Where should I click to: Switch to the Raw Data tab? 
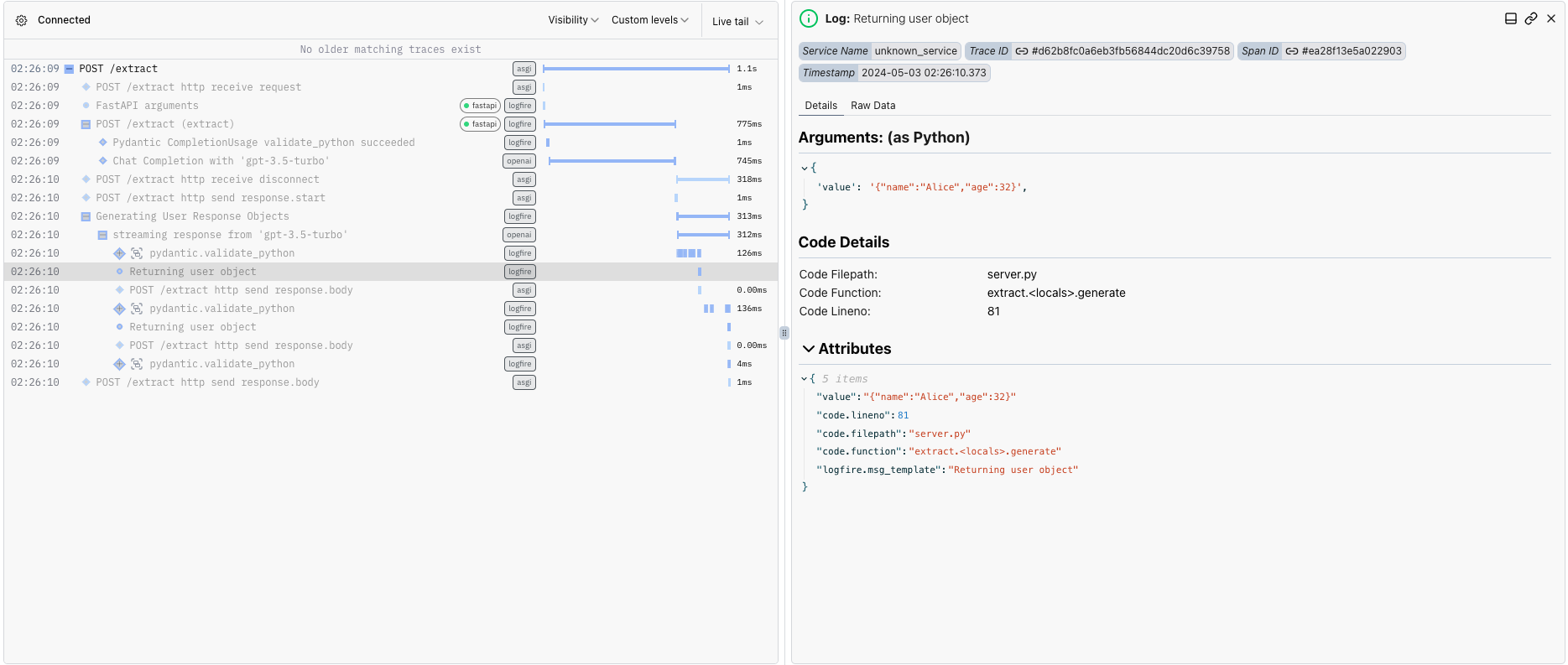tap(873, 106)
